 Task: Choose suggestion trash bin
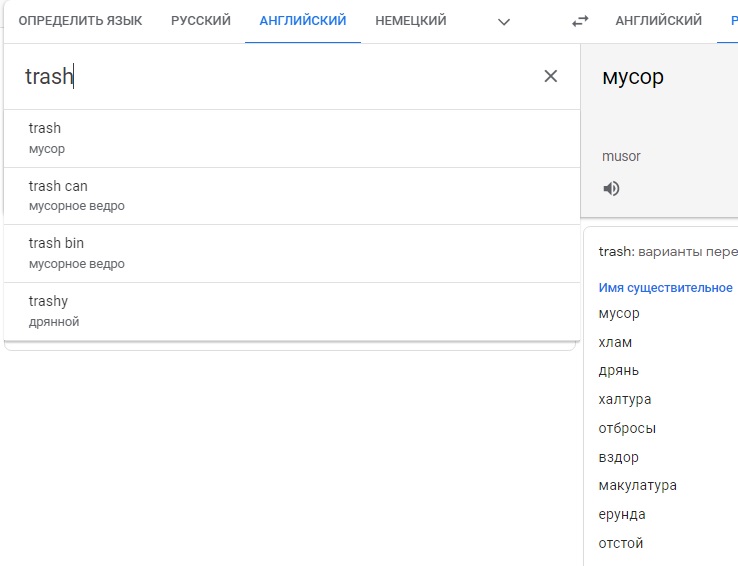[x=292, y=253]
